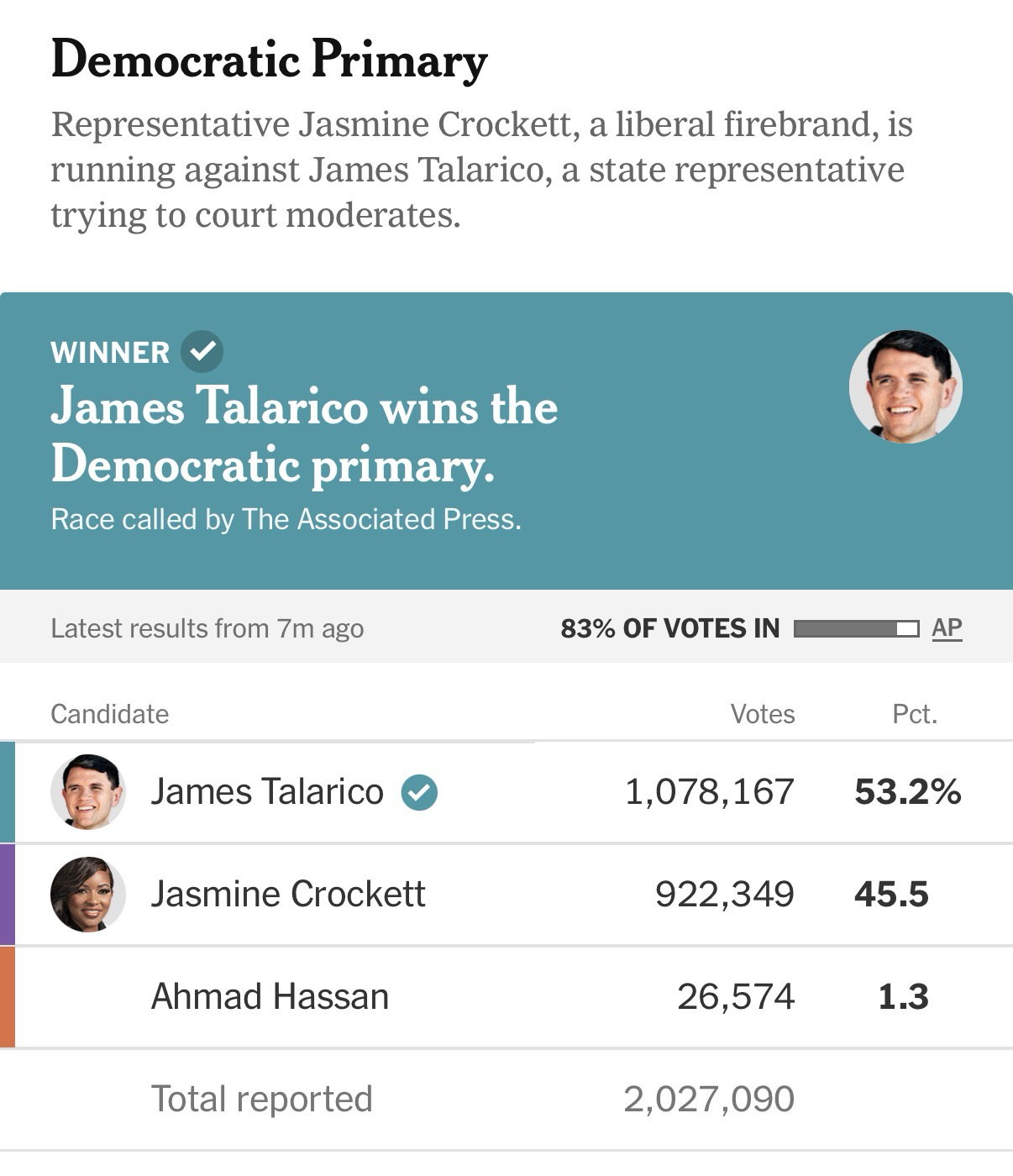Click the small photo in the James Talarico row
The height and width of the screenshot is (1176, 1013).
click(88, 791)
